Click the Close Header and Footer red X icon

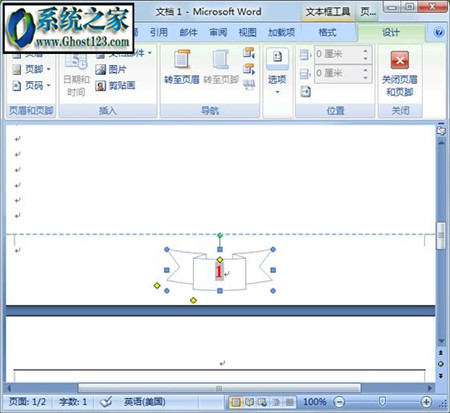pyautogui.click(x=399, y=60)
